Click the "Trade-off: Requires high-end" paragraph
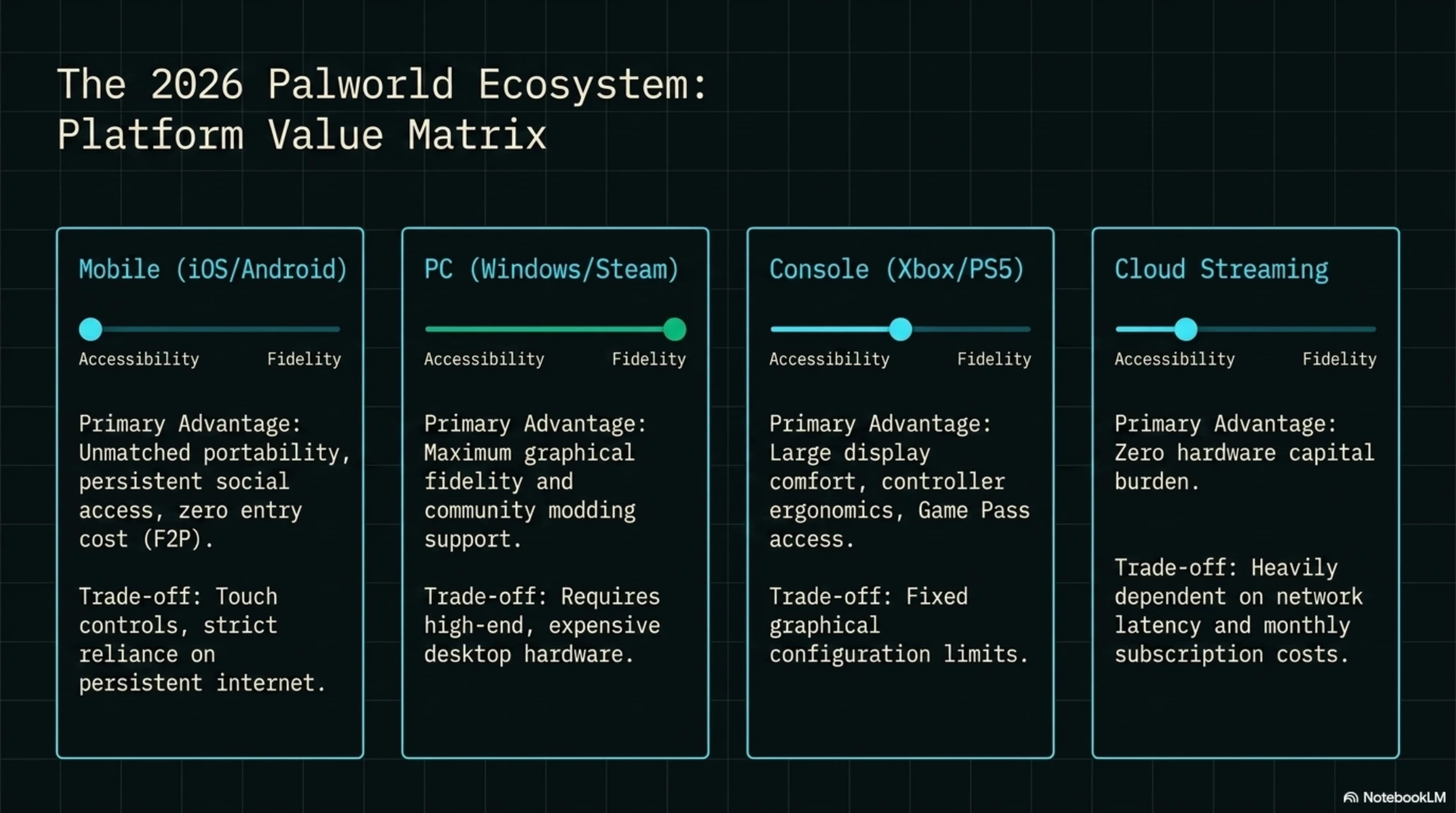The width and height of the screenshot is (1456, 813). point(542,625)
